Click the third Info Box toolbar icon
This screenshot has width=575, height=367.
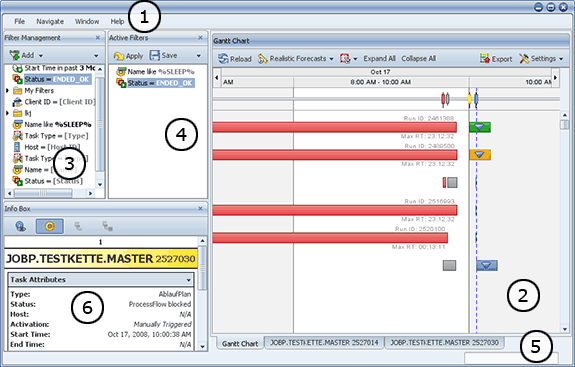tap(78, 226)
